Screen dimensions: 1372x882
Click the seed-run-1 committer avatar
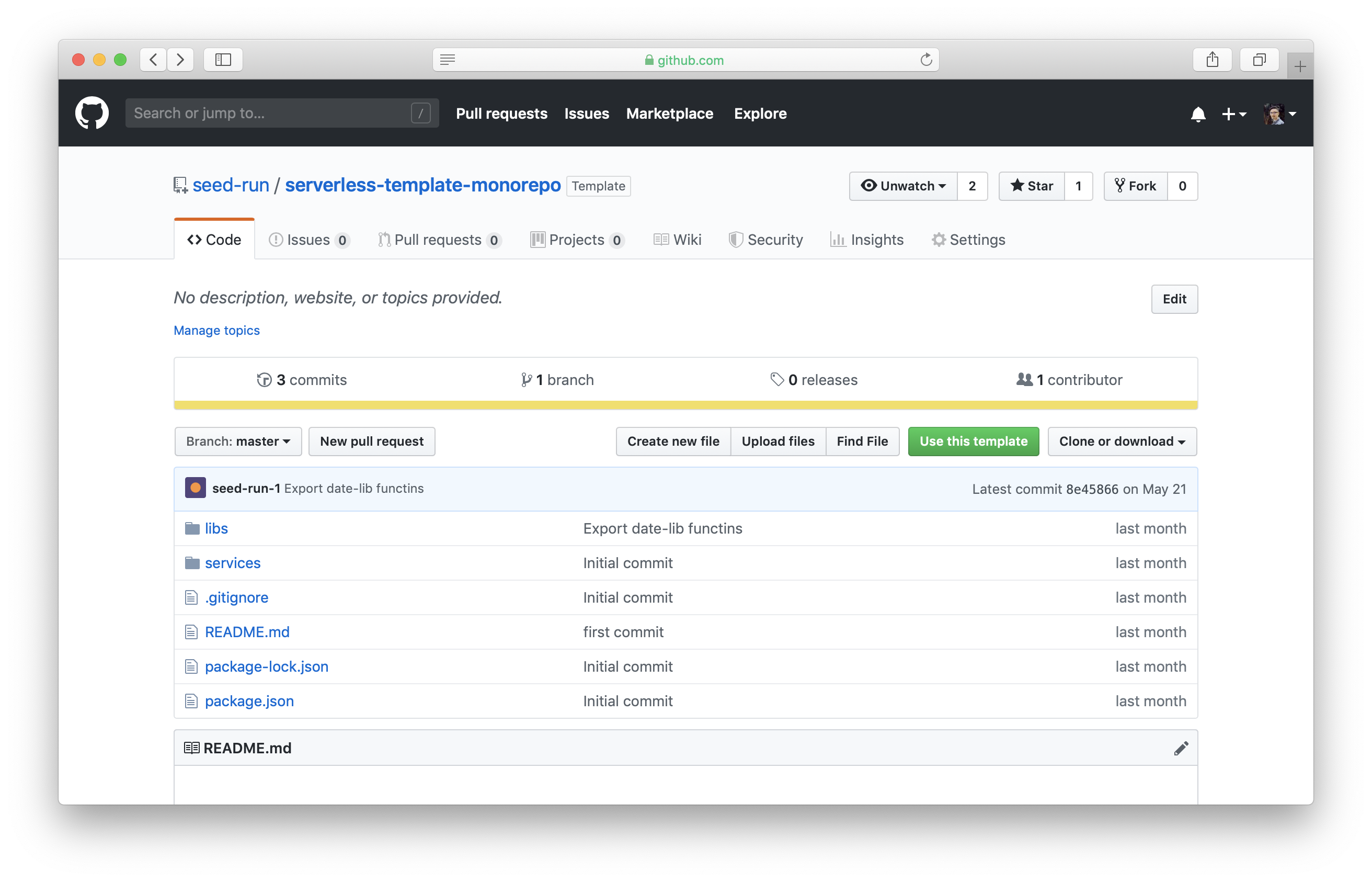(x=195, y=488)
